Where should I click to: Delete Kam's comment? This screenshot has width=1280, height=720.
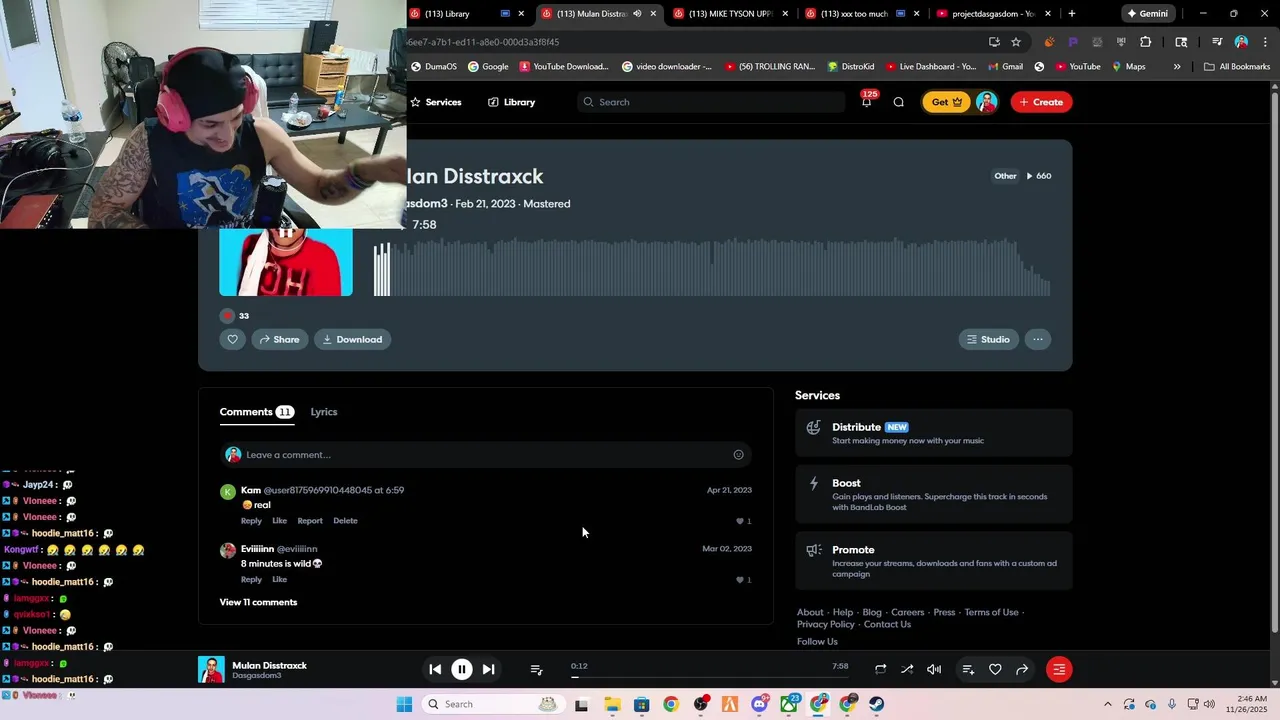coord(345,521)
